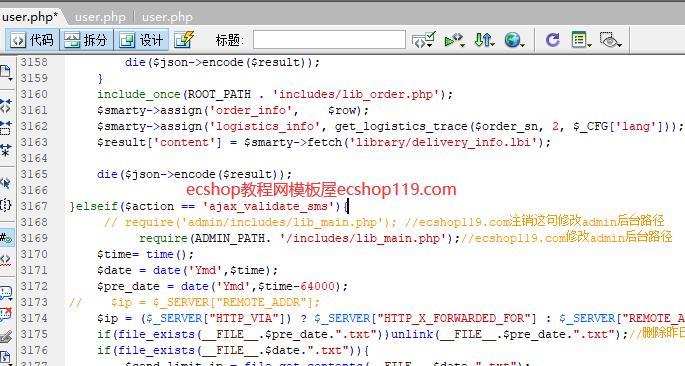
Task: Click the Apply Comment icon
Action: coord(6,292)
